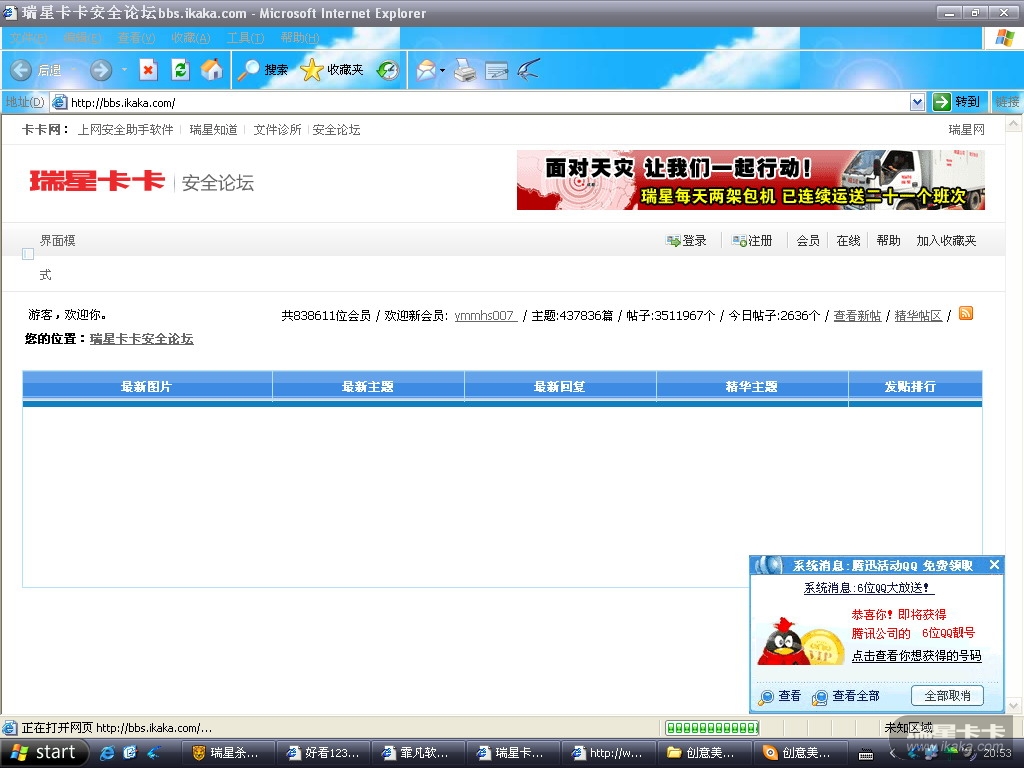
Task: Open the 瑞星知道 link
Action: [214, 130]
